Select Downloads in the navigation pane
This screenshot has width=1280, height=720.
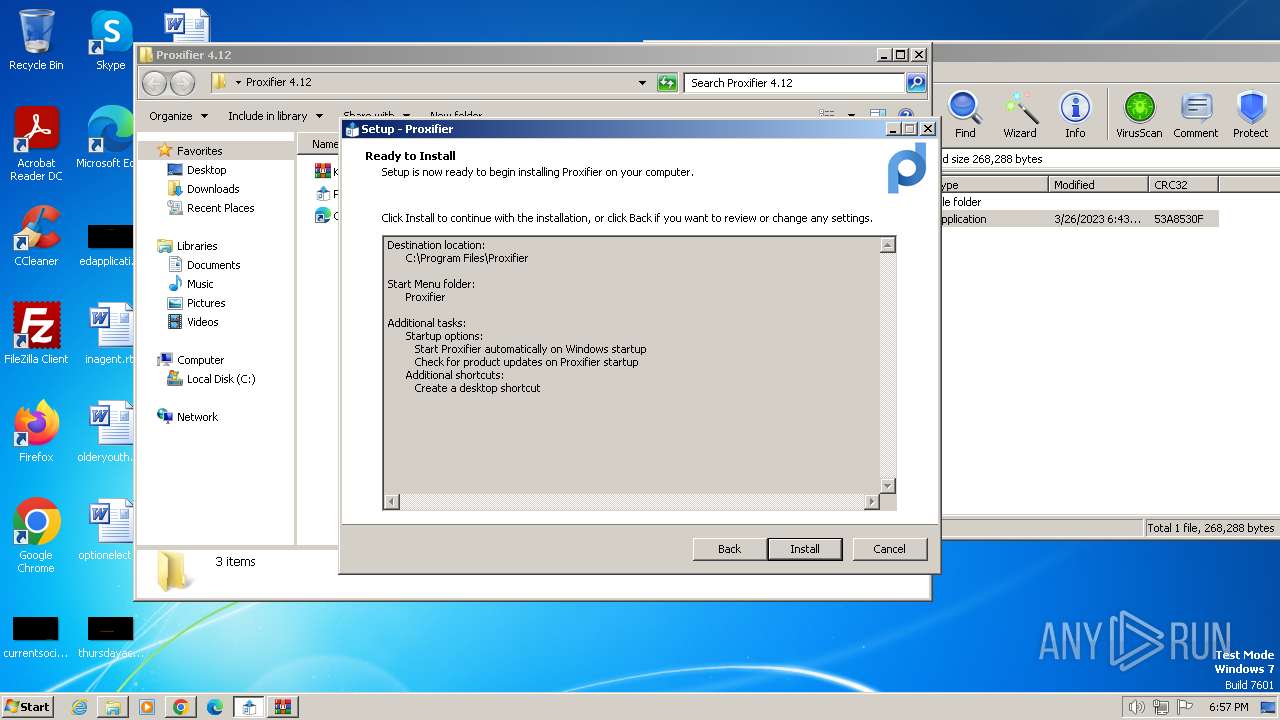click(x=213, y=189)
